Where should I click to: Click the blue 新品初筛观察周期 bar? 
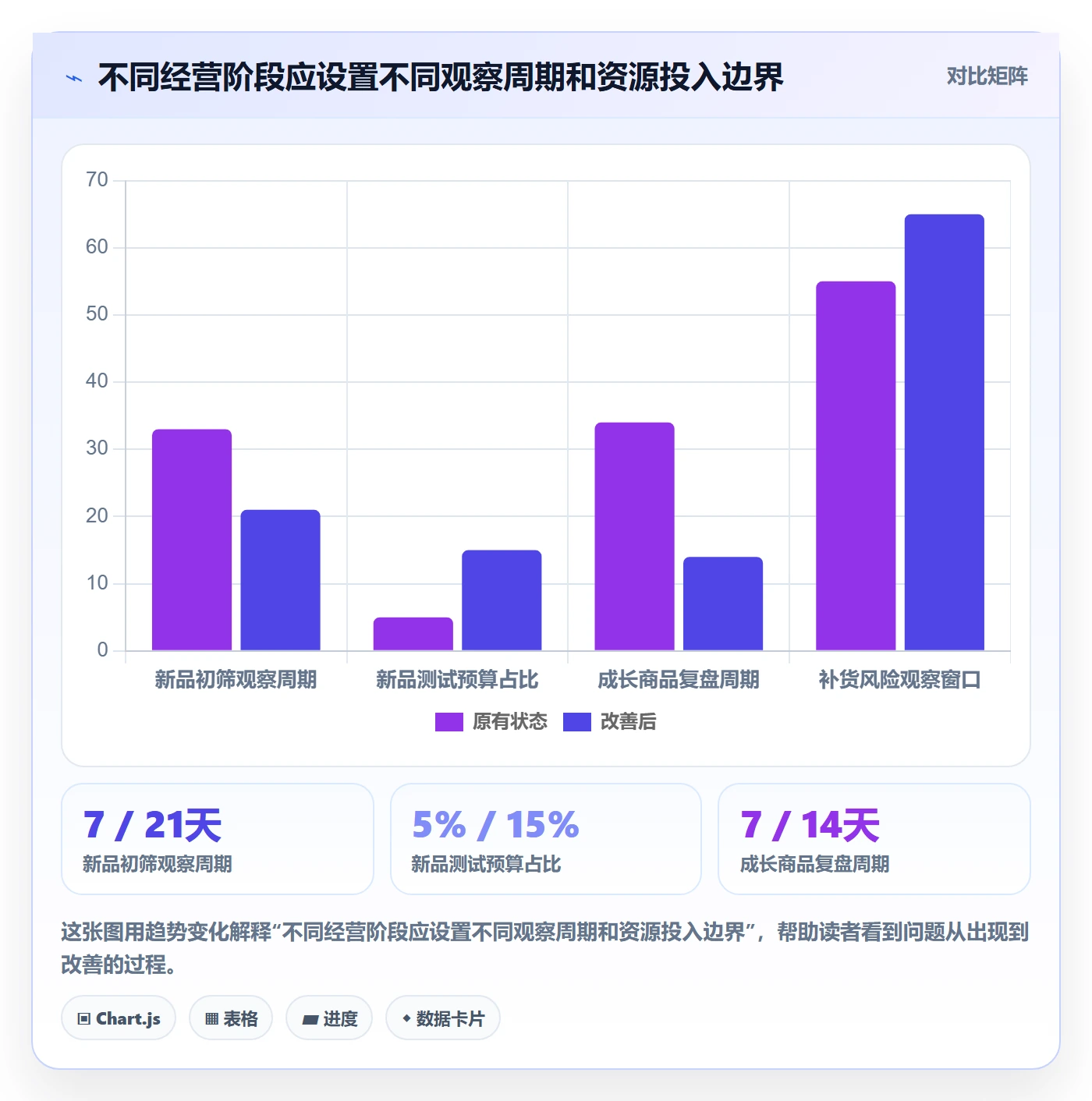(280, 580)
